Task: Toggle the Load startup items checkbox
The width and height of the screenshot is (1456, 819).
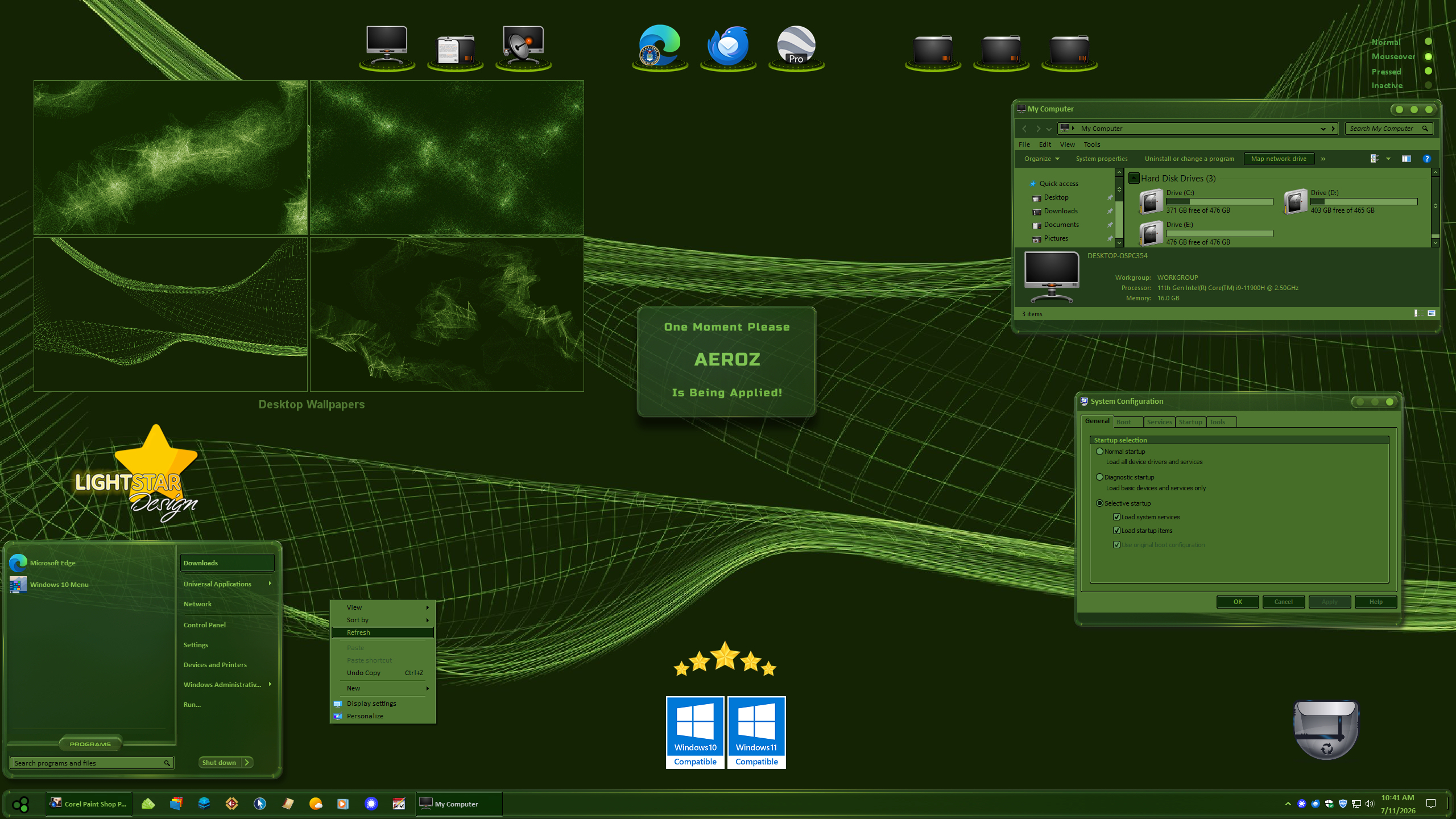Action: pos(1116,531)
